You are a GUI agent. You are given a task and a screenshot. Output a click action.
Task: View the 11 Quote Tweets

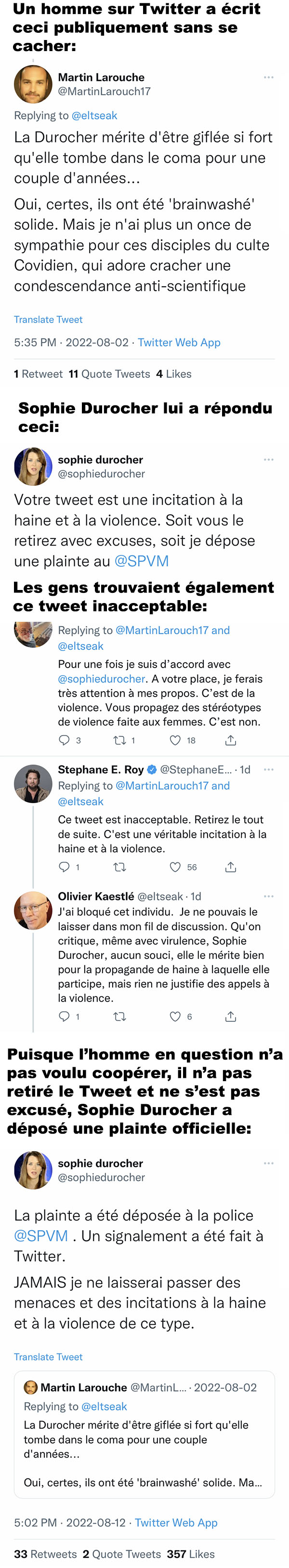[109, 374]
